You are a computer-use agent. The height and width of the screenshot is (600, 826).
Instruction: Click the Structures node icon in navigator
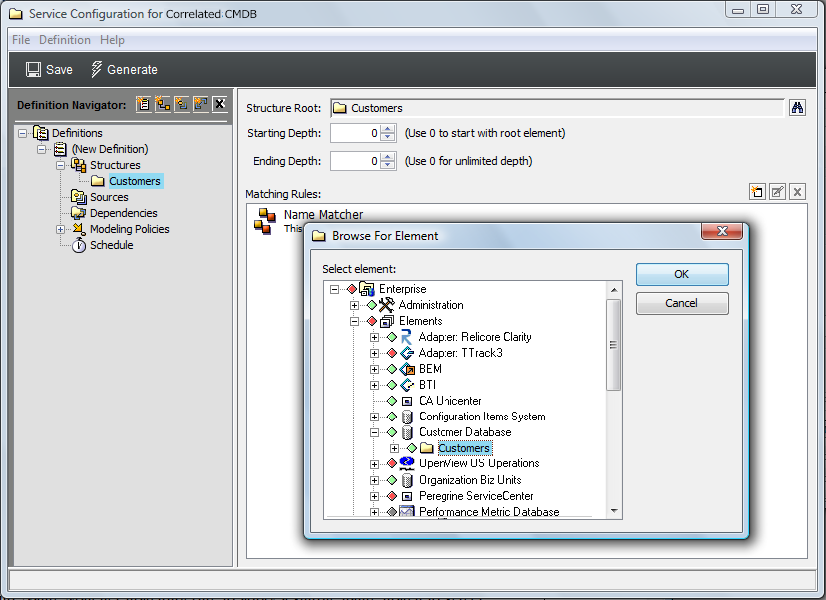[78, 165]
